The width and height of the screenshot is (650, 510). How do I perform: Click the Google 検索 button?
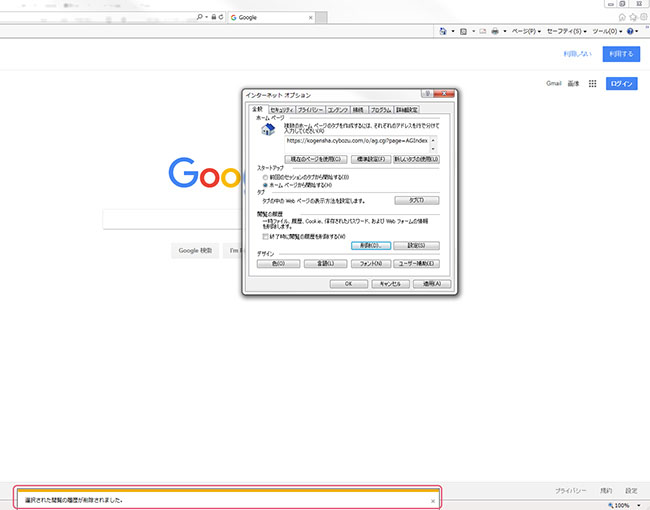195,250
